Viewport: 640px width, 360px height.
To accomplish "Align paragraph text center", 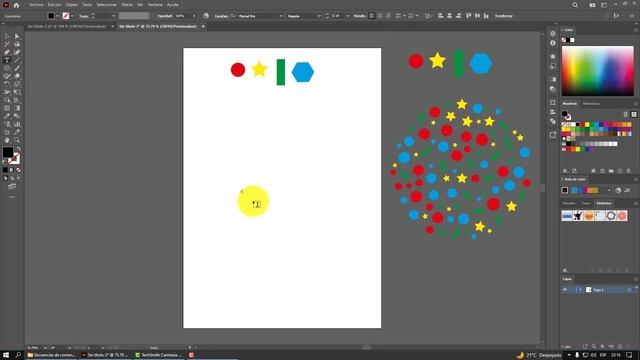I will [x=380, y=16].
